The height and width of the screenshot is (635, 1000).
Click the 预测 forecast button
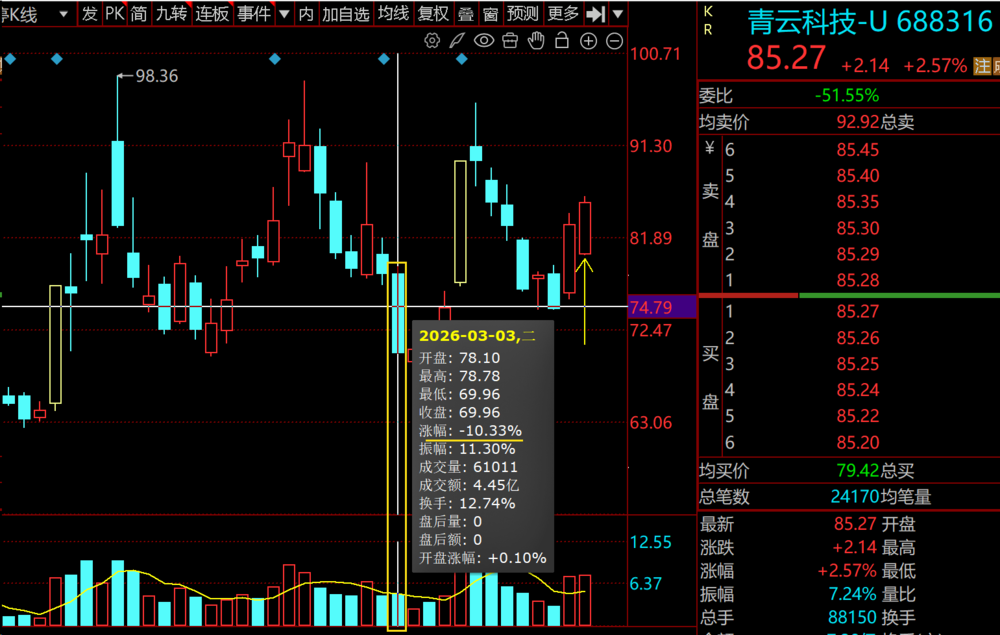click(x=522, y=14)
